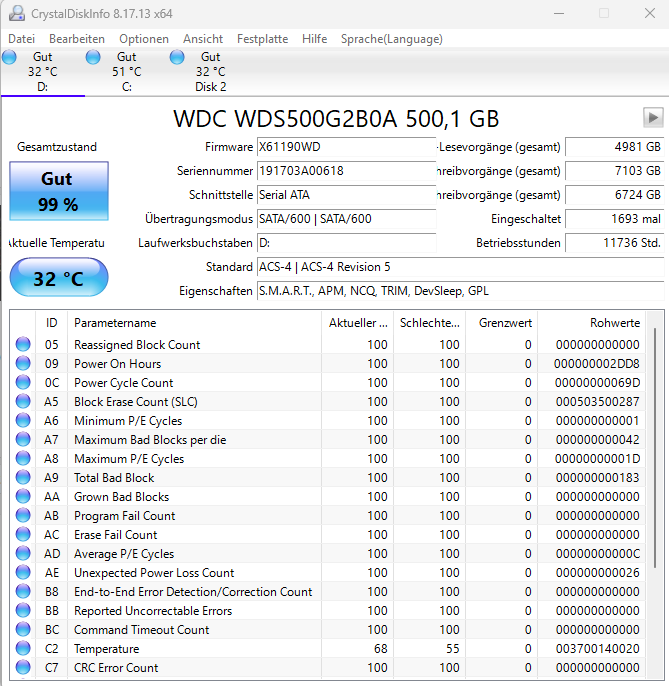The width and height of the screenshot is (669, 686).
Task: Switch to the C: drive tab
Action: point(126,72)
